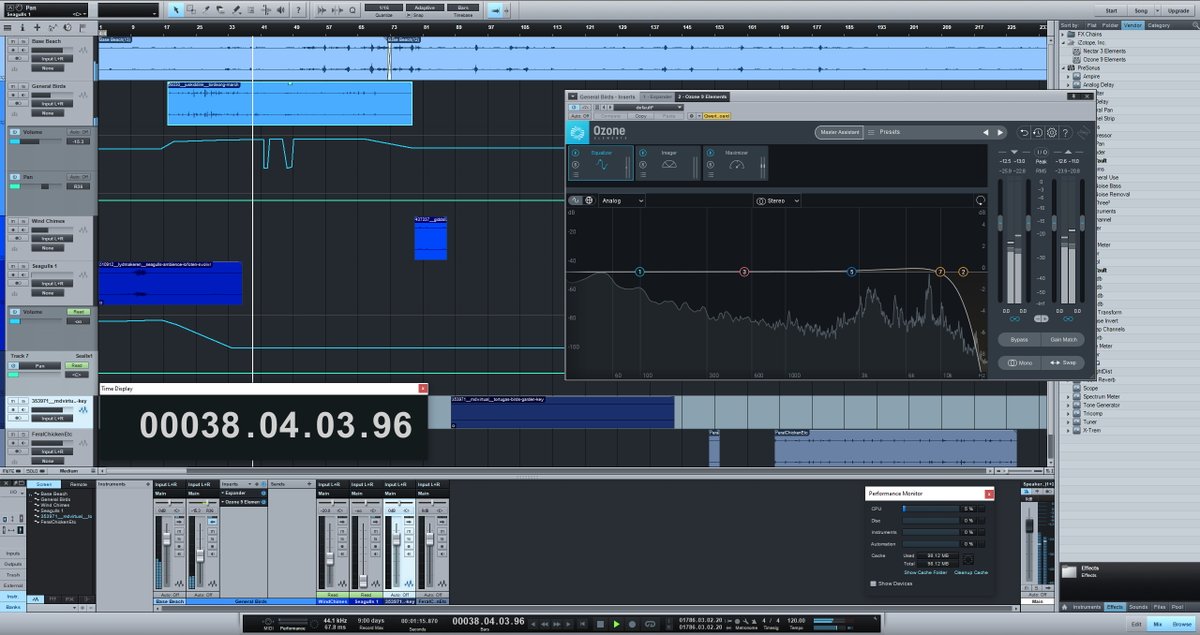Click the Swap channels button in Ozone

(x=1063, y=362)
